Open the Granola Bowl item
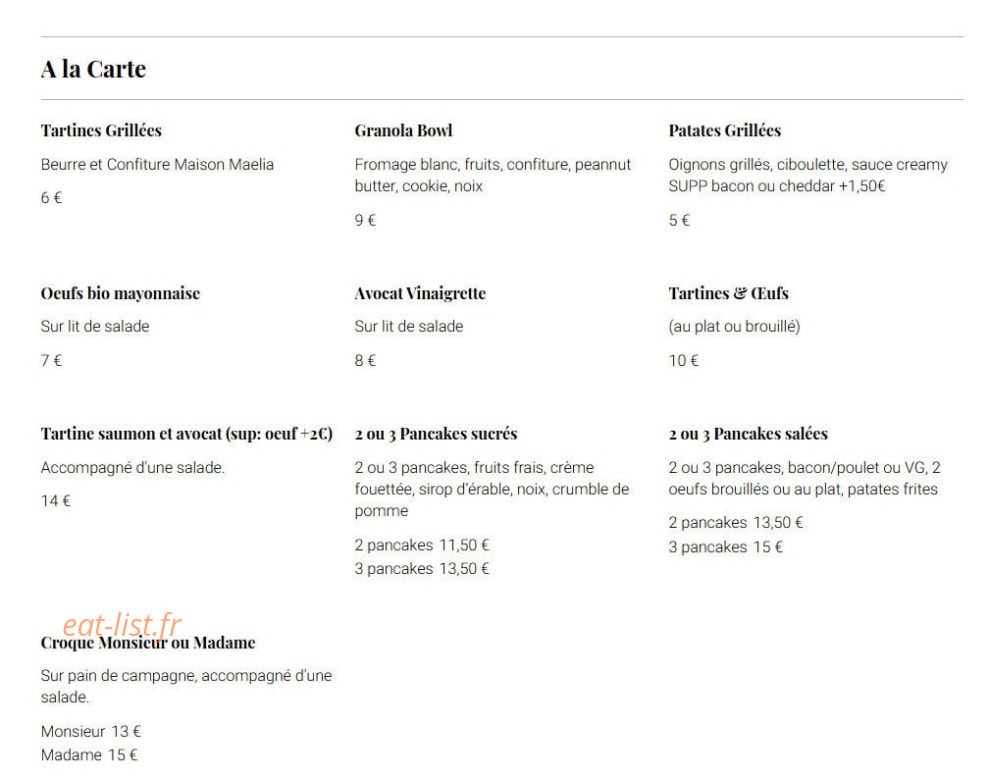The image size is (989, 778). (x=404, y=130)
